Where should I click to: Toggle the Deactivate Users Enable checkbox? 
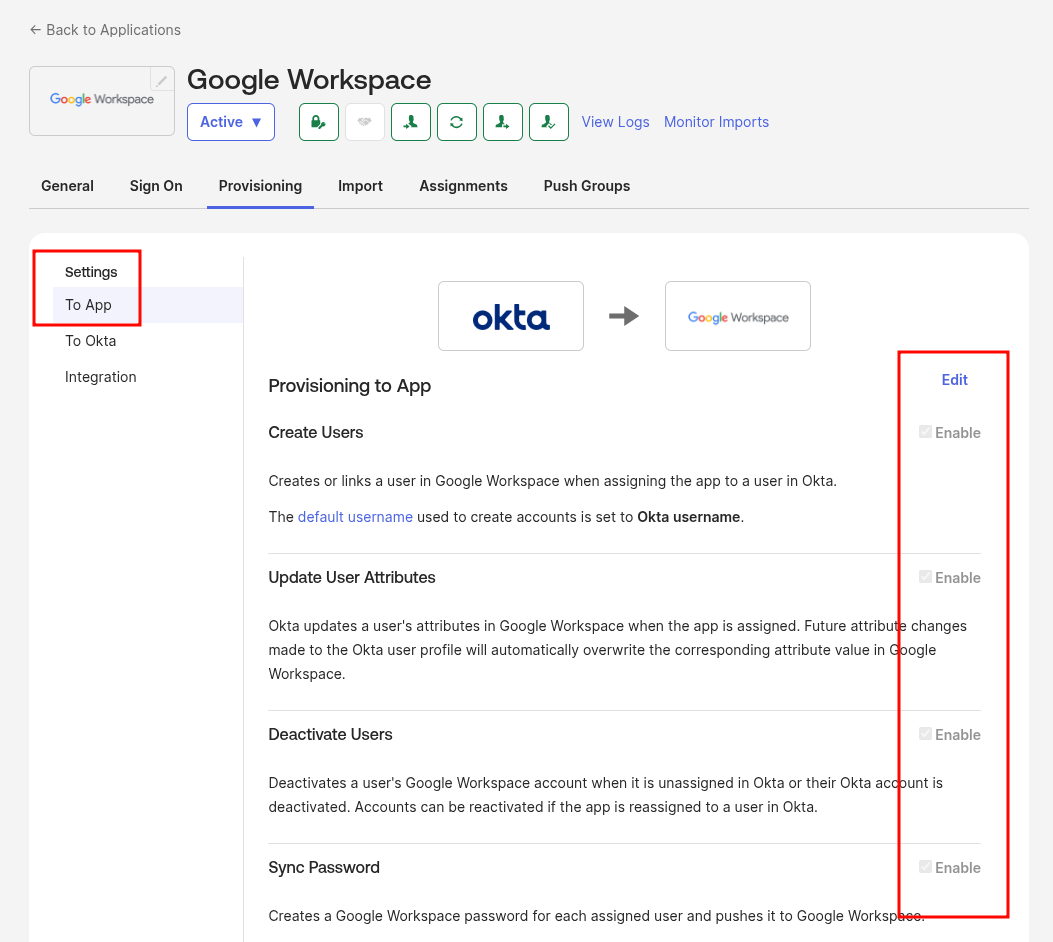(925, 734)
